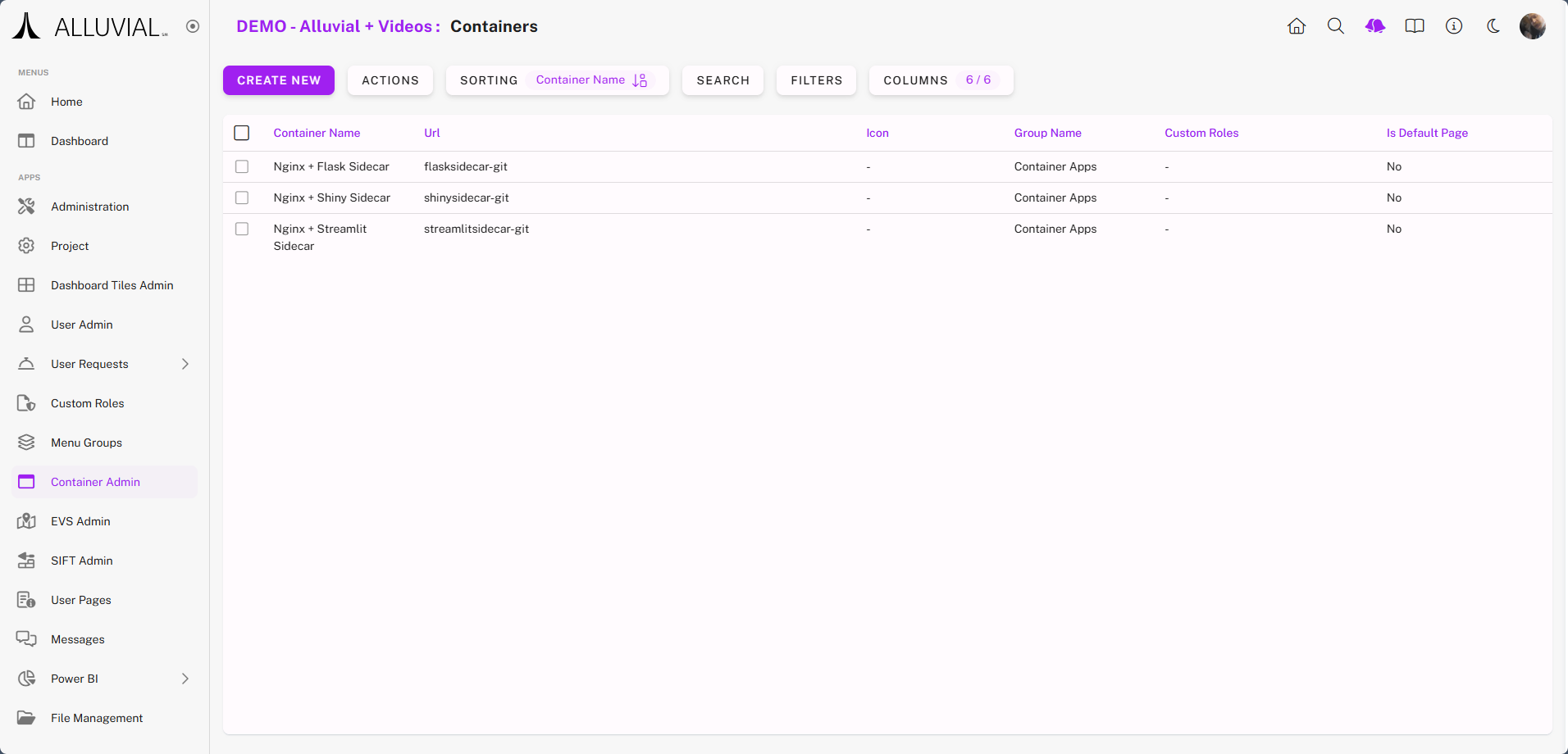Open the Columns 6/6 dropdown
The image size is (1568, 754).
(x=941, y=80)
